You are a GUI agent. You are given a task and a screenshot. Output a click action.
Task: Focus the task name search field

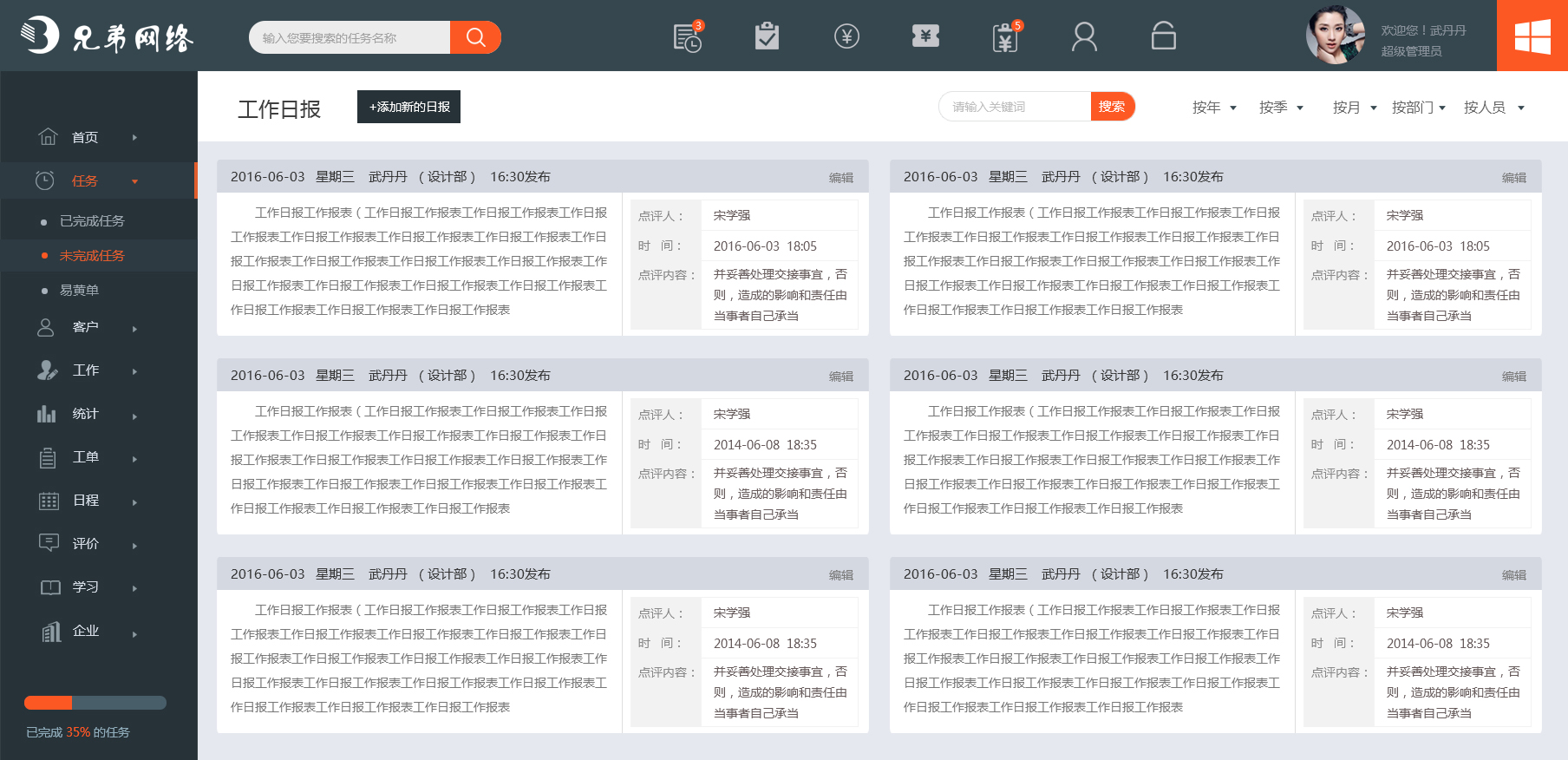pos(350,37)
